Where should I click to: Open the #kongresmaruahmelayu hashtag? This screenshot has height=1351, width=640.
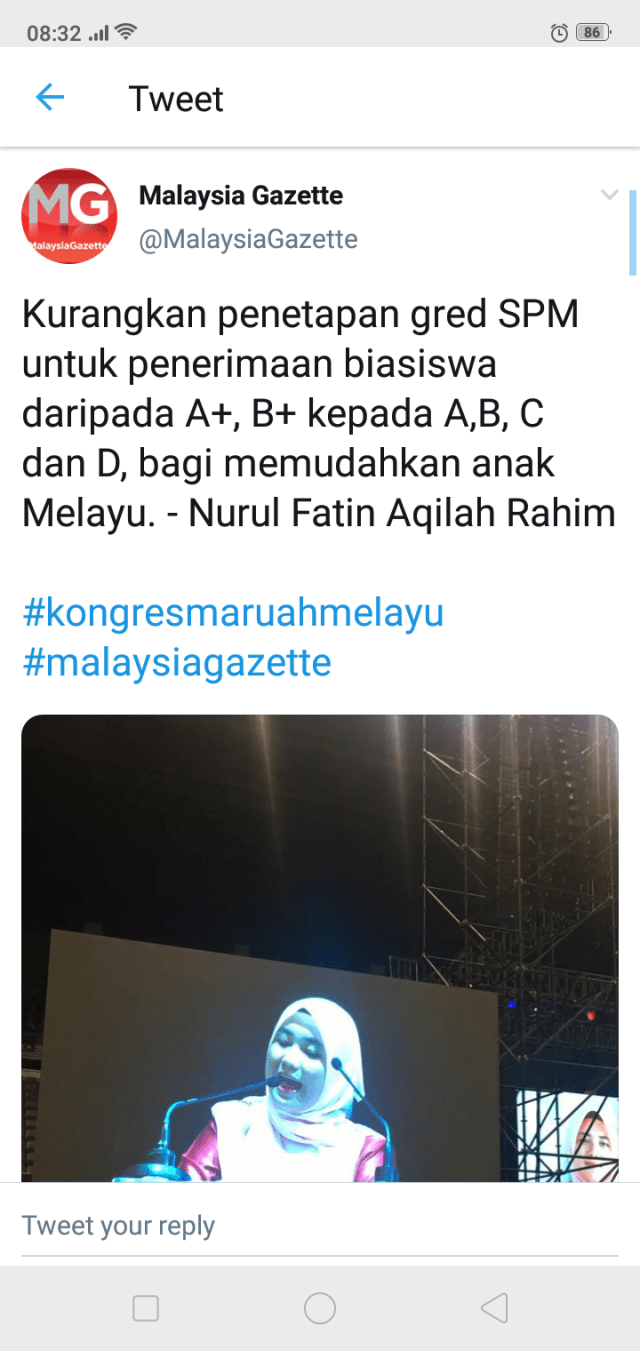(x=233, y=613)
